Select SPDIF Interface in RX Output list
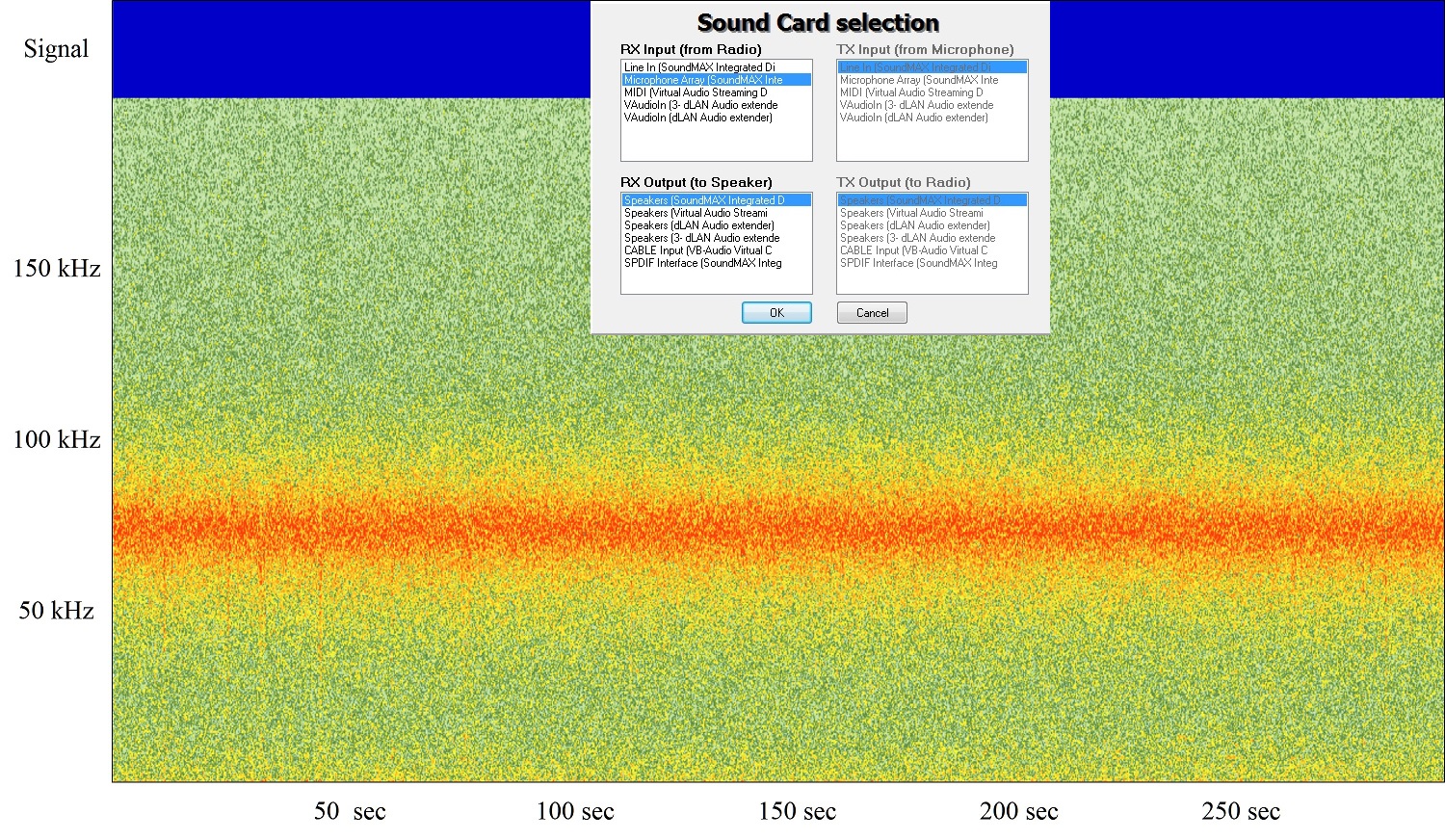This screenshot has width=1445, height=840. pos(702,263)
